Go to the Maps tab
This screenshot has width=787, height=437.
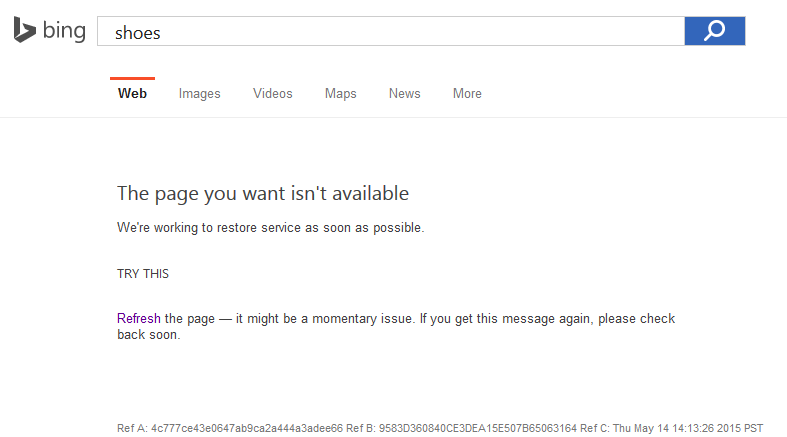[x=340, y=94]
